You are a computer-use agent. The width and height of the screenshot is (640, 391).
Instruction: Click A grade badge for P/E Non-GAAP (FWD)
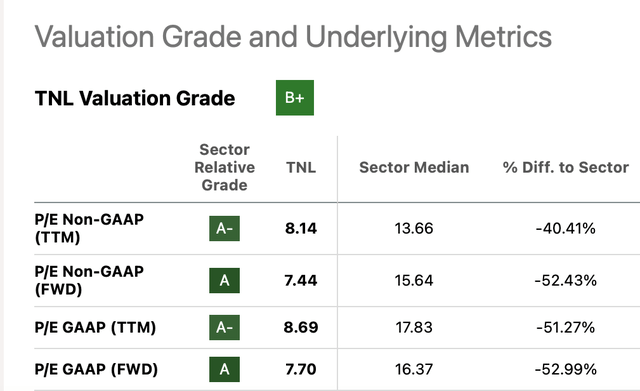224,280
